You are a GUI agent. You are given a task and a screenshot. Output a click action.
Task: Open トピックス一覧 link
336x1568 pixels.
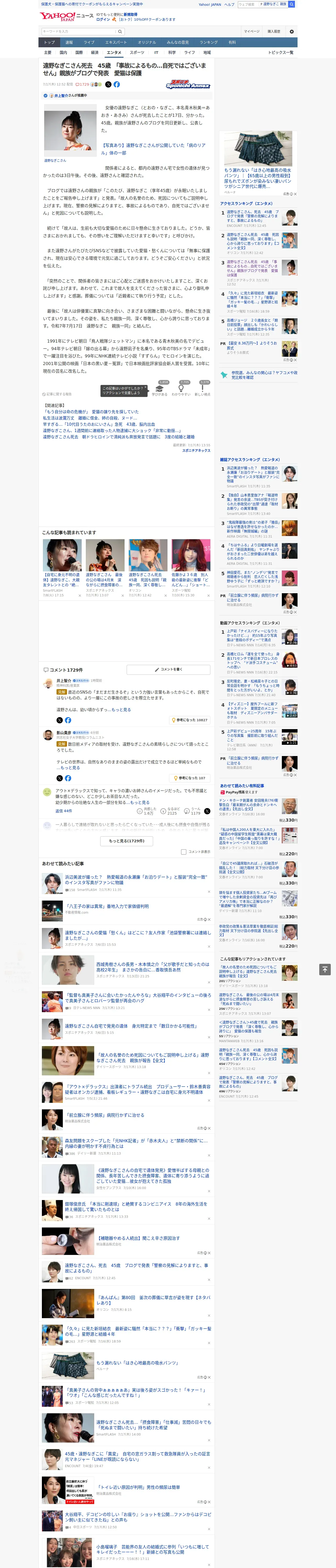[x=281, y=52]
